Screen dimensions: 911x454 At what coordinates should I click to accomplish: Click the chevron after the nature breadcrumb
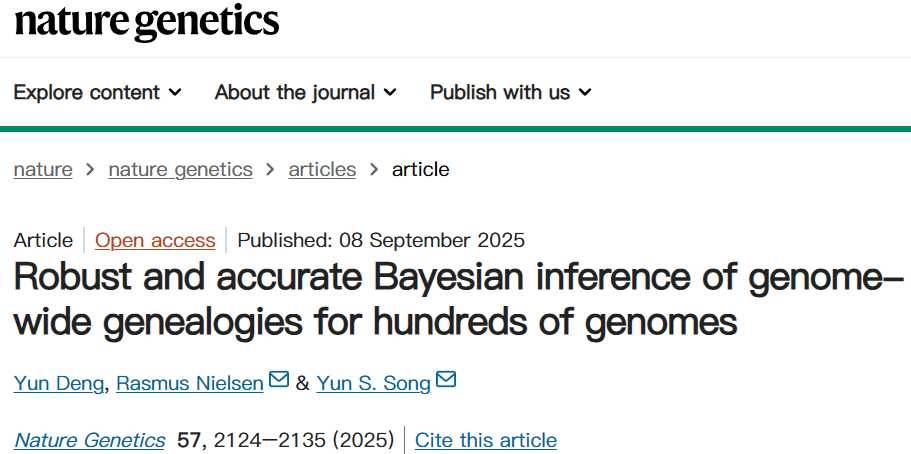90,170
